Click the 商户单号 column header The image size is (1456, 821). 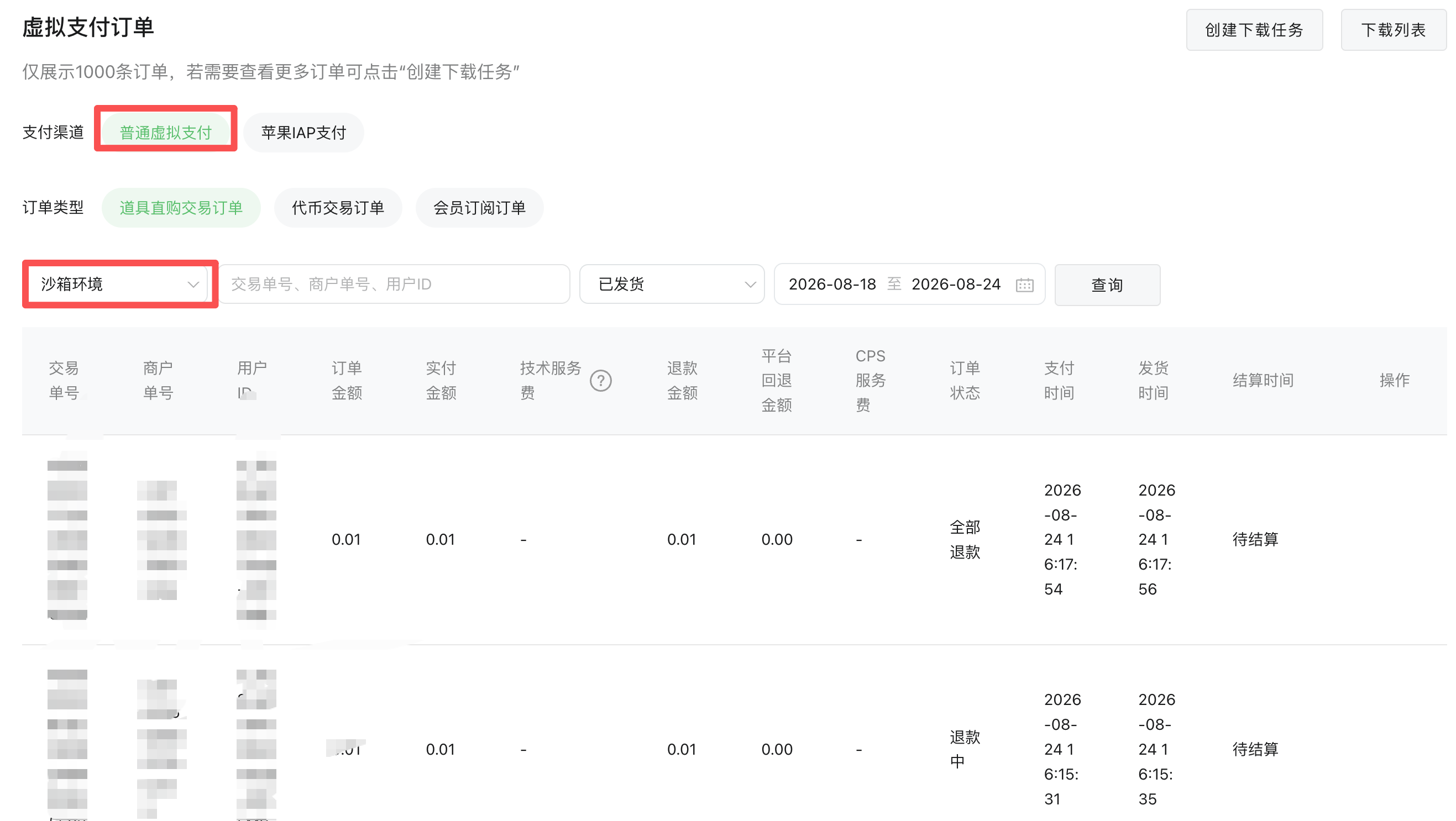[x=158, y=380]
